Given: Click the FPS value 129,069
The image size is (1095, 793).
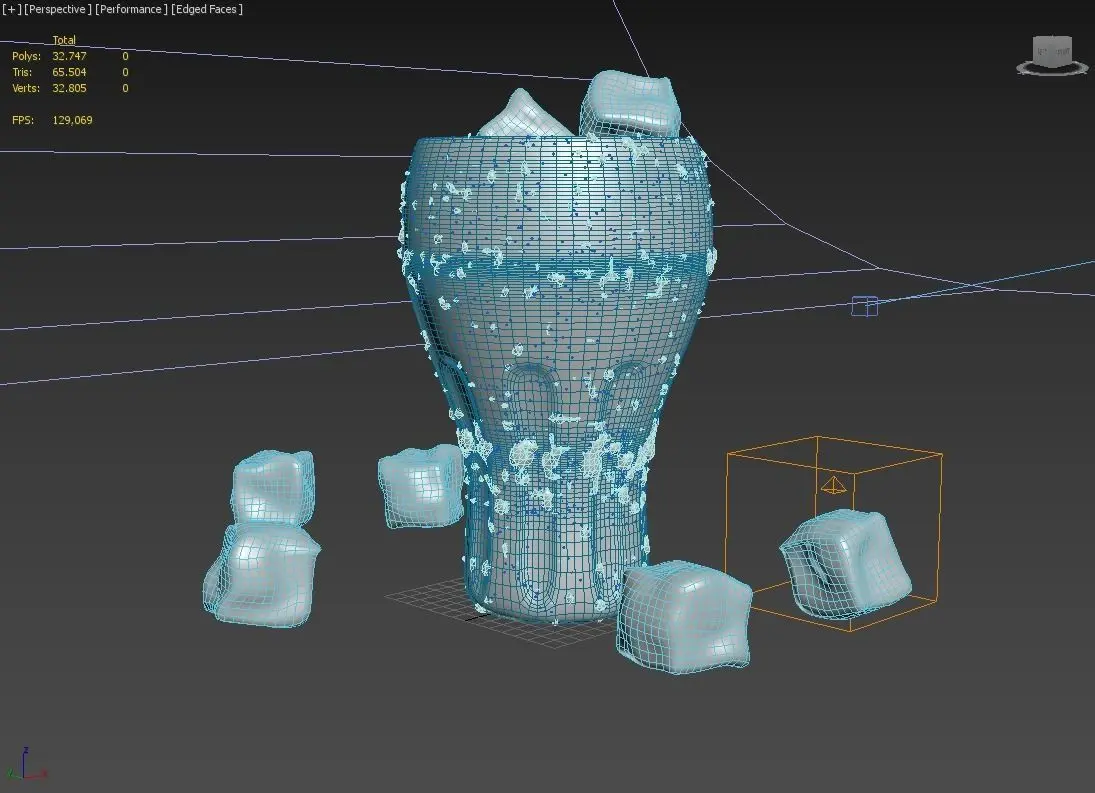Looking at the screenshot, I should [x=72, y=120].
